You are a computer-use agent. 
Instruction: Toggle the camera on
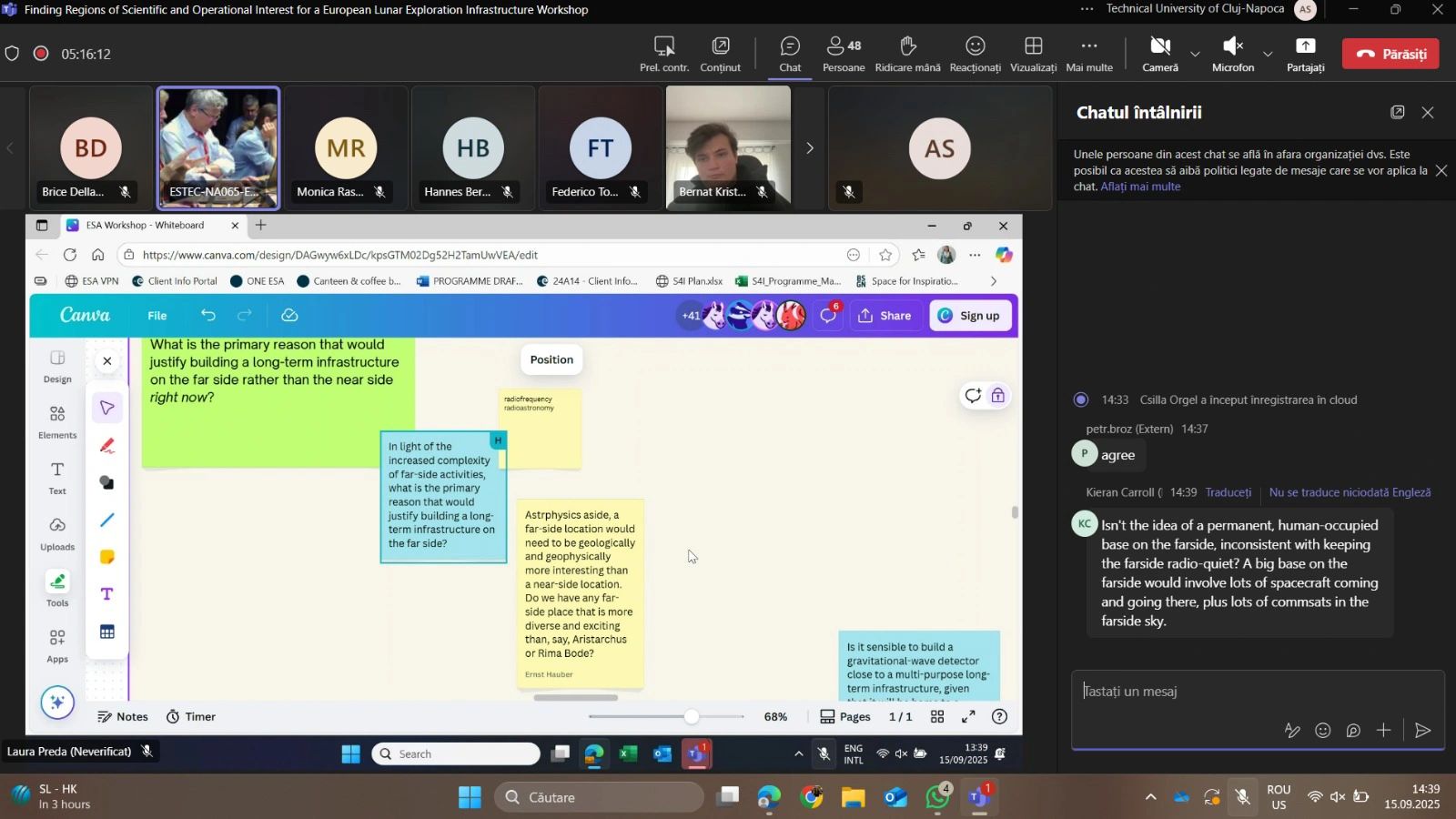(1159, 54)
